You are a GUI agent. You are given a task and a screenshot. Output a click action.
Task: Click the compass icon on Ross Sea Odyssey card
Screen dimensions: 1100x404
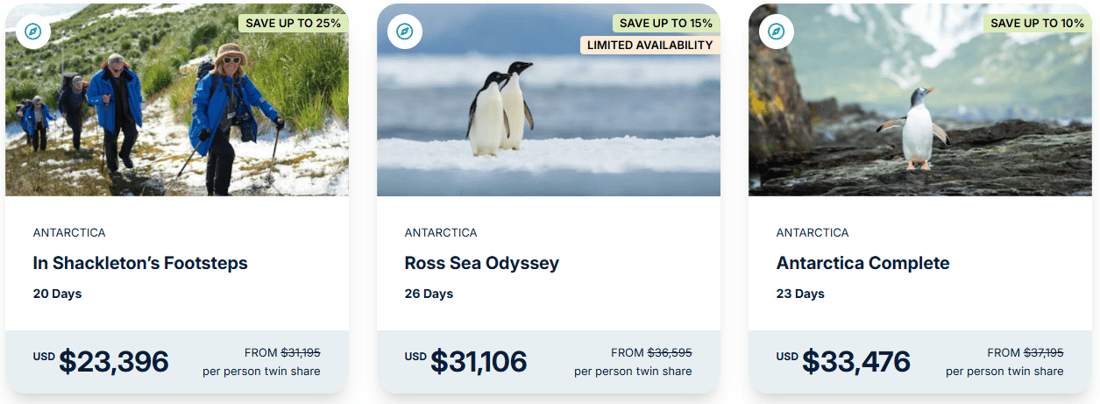point(404,32)
